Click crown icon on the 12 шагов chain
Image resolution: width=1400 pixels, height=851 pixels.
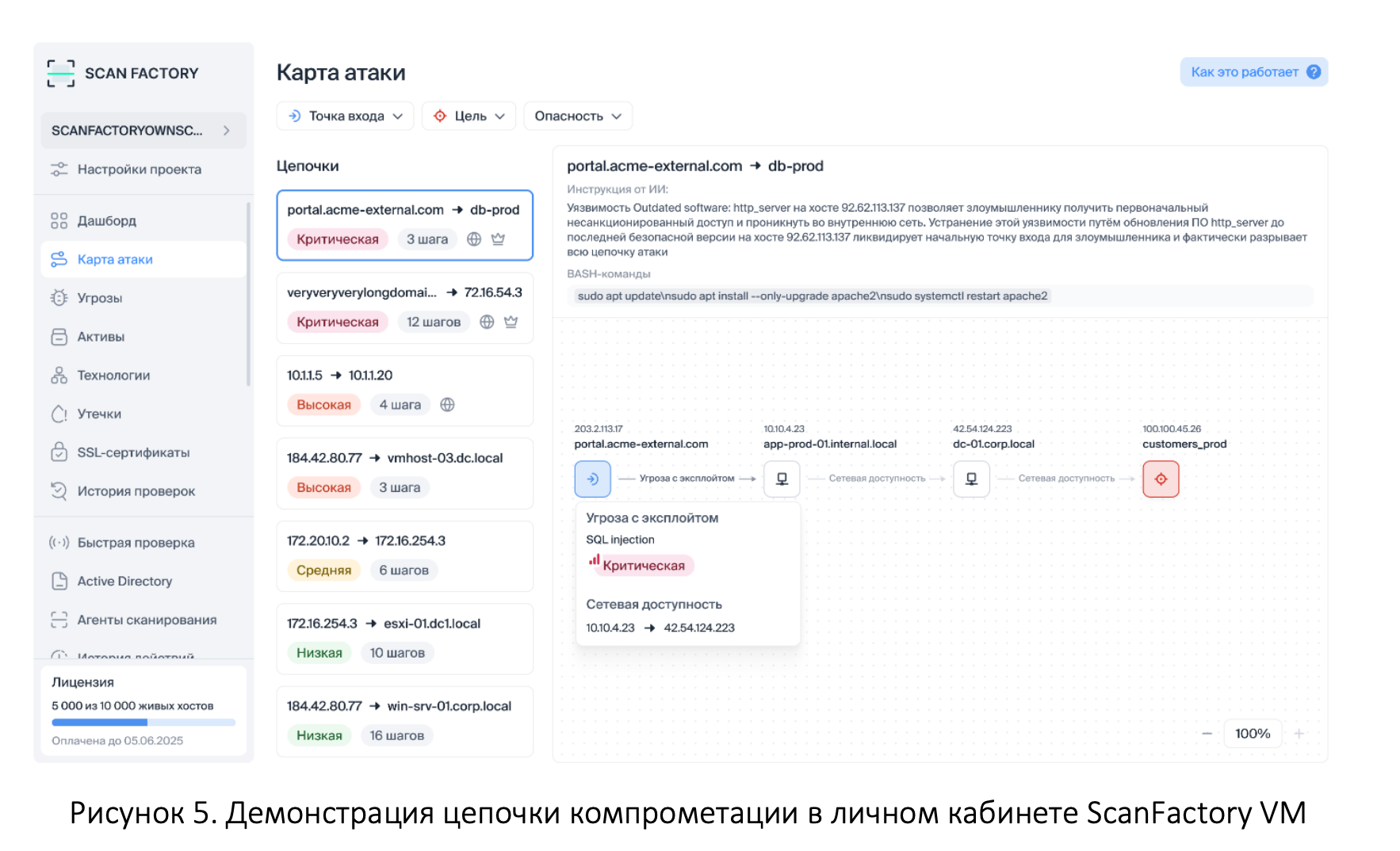[511, 322]
